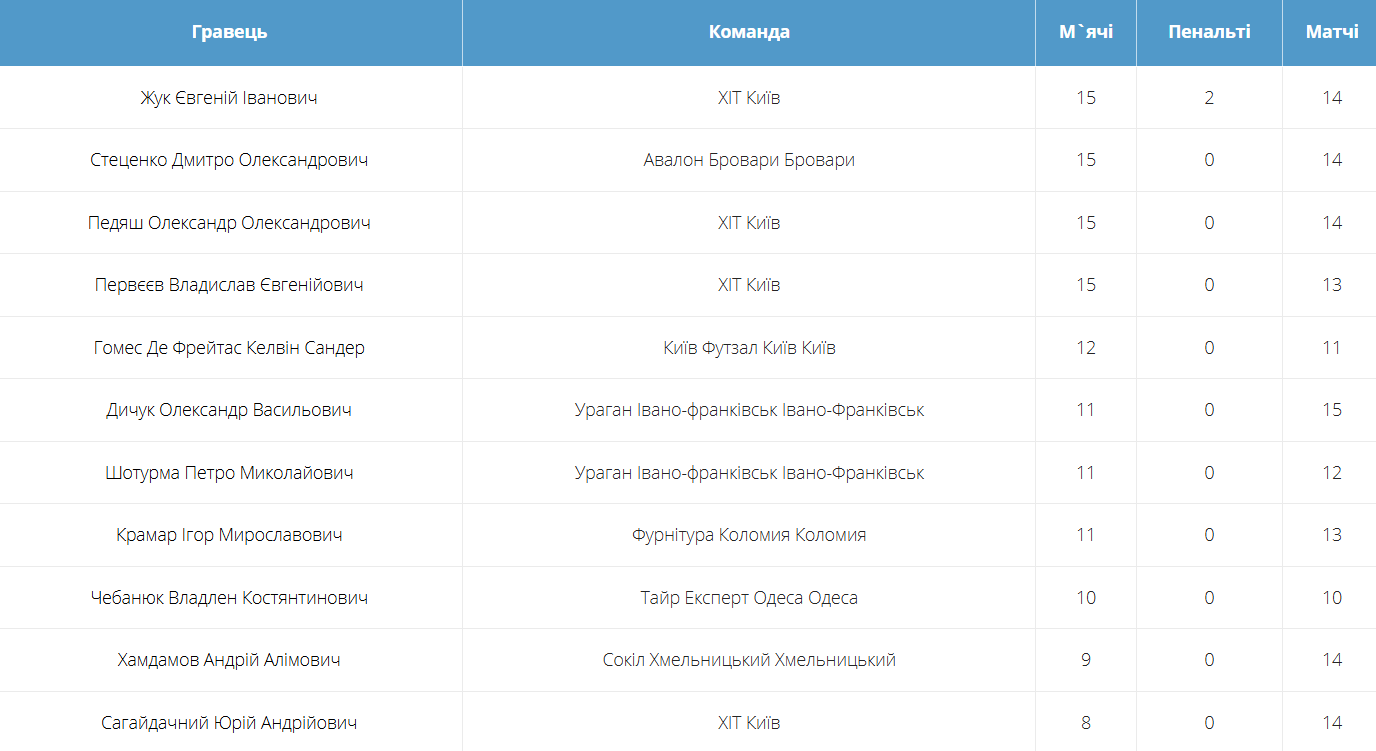Viewport: 1376px width, 751px height.
Task: Select team Фурнітура Коломия Коломия
Action: [749, 535]
